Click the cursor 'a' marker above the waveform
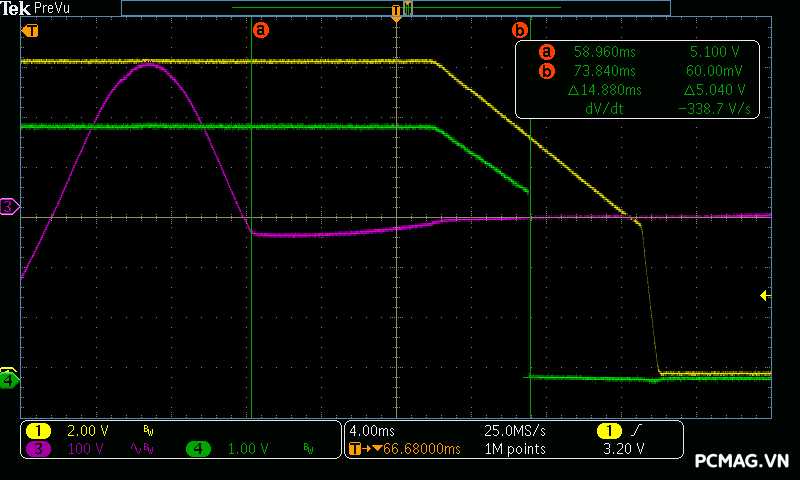 pyautogui.click(x=261, y=30)
